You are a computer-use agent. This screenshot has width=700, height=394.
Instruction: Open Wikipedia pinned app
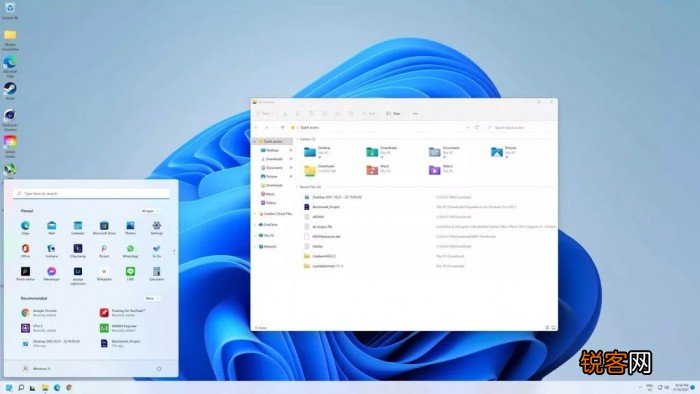tap(104, 274)
